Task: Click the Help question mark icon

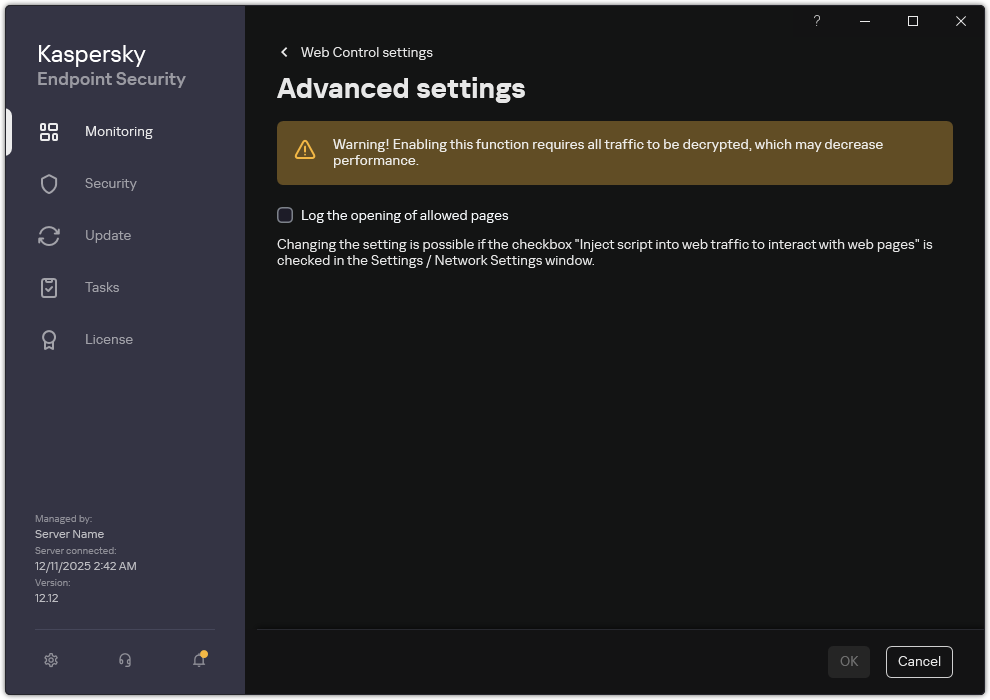Action: point(816,21)
